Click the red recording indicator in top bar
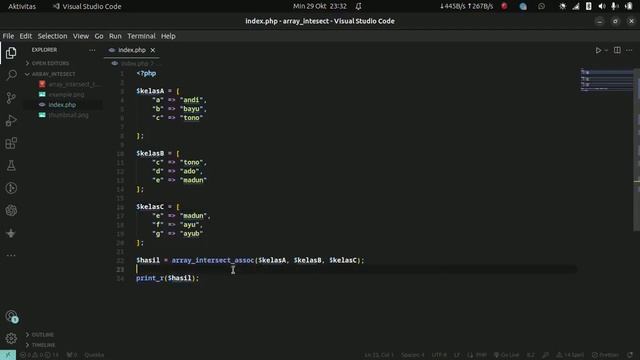This screenshot has height=360, width=640. (x=504, y=6)
